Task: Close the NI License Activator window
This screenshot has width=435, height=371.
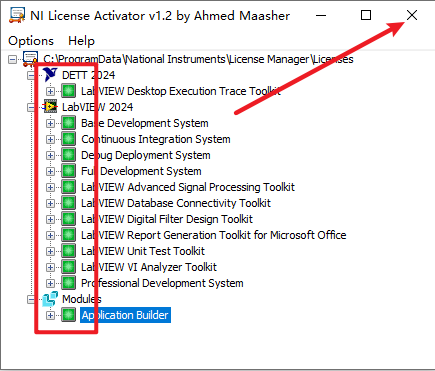Action: [x=412, y=15]
